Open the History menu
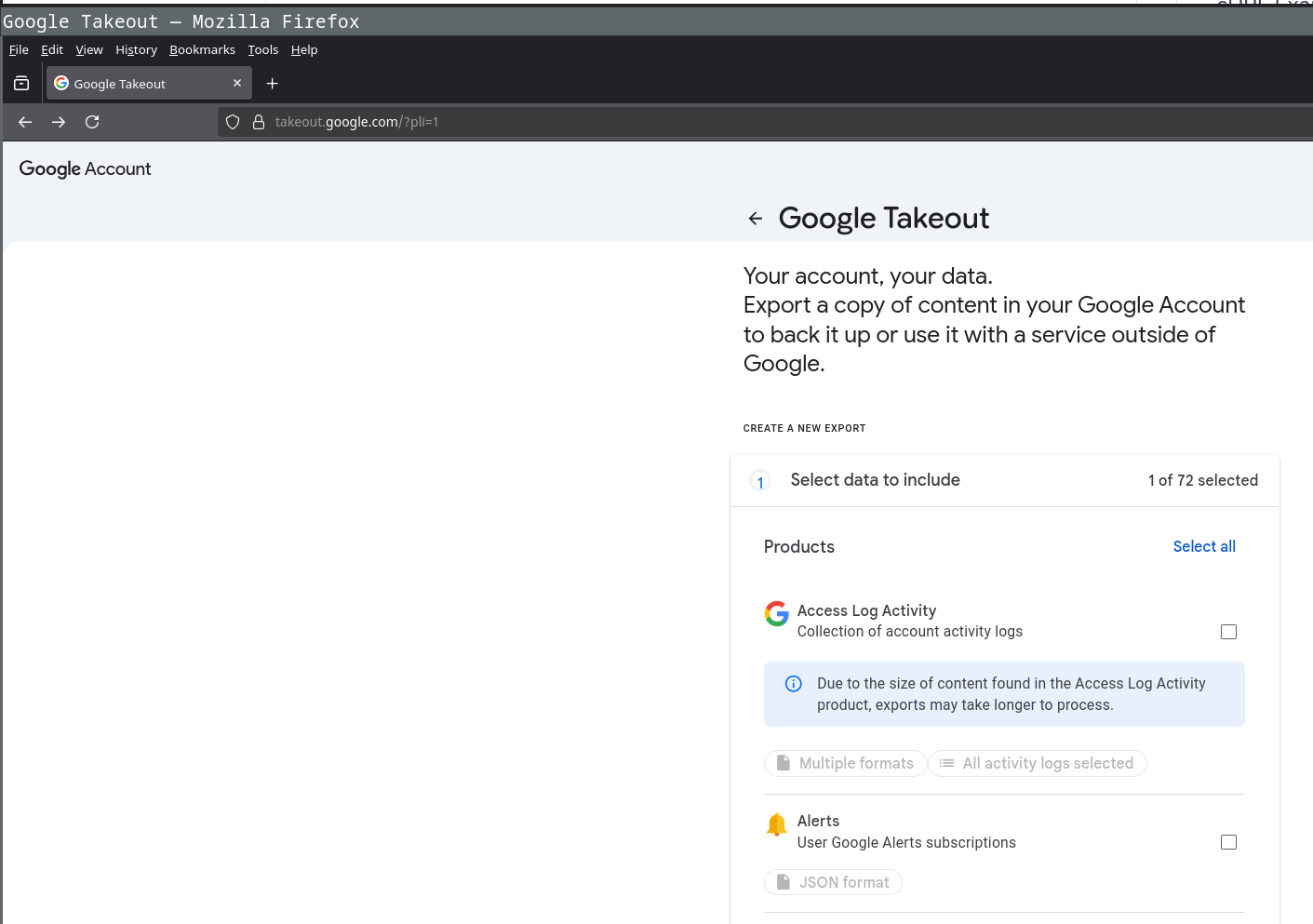 point(136,50)
